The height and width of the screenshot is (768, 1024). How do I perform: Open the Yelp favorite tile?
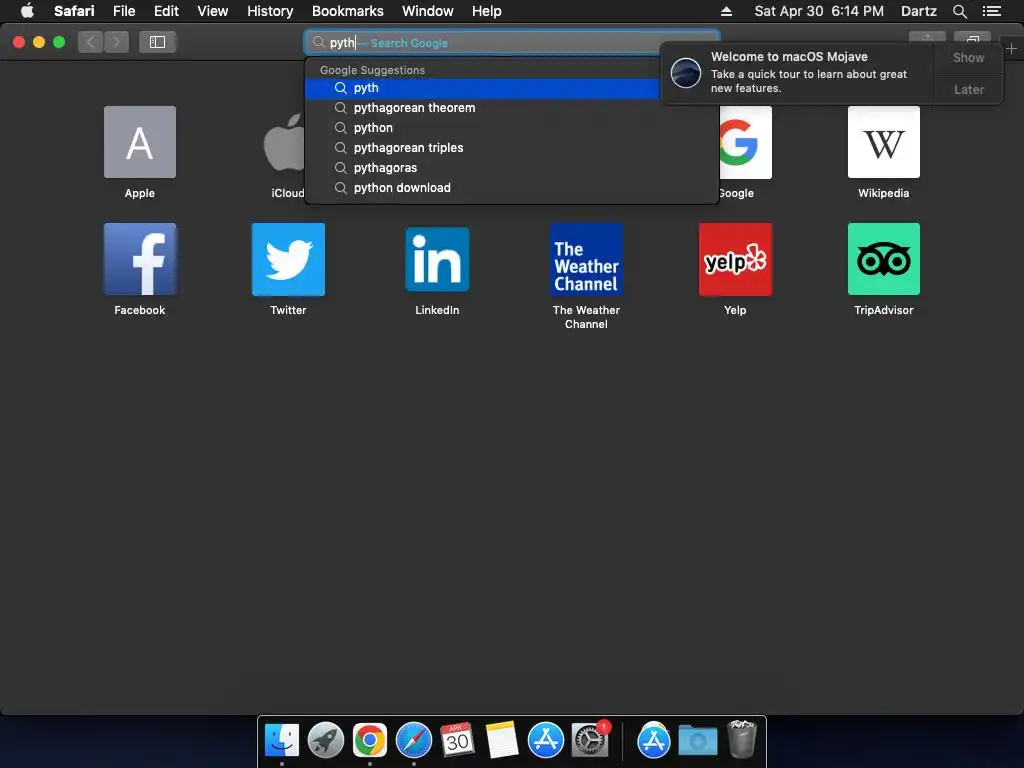(x=735, y=259)
